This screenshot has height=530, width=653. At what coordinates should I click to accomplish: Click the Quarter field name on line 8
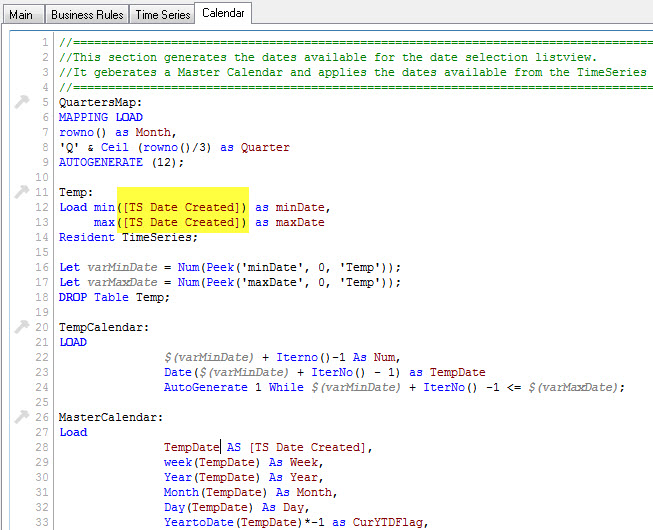click(265, 147)
